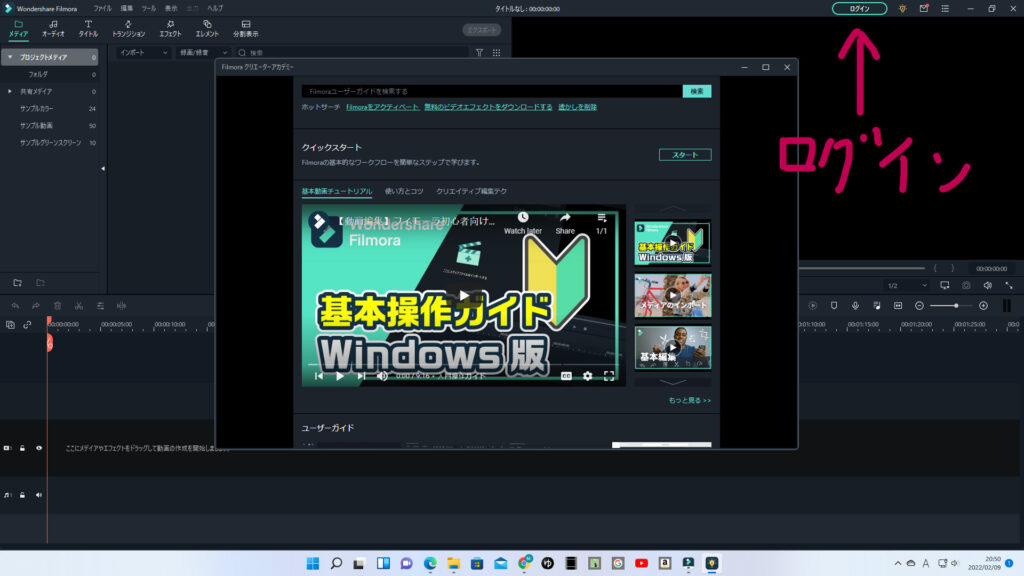Screen dimensions: 1024x576
Task: Click the redo arrow in timeline toolbar
Action: click(36, 306)
